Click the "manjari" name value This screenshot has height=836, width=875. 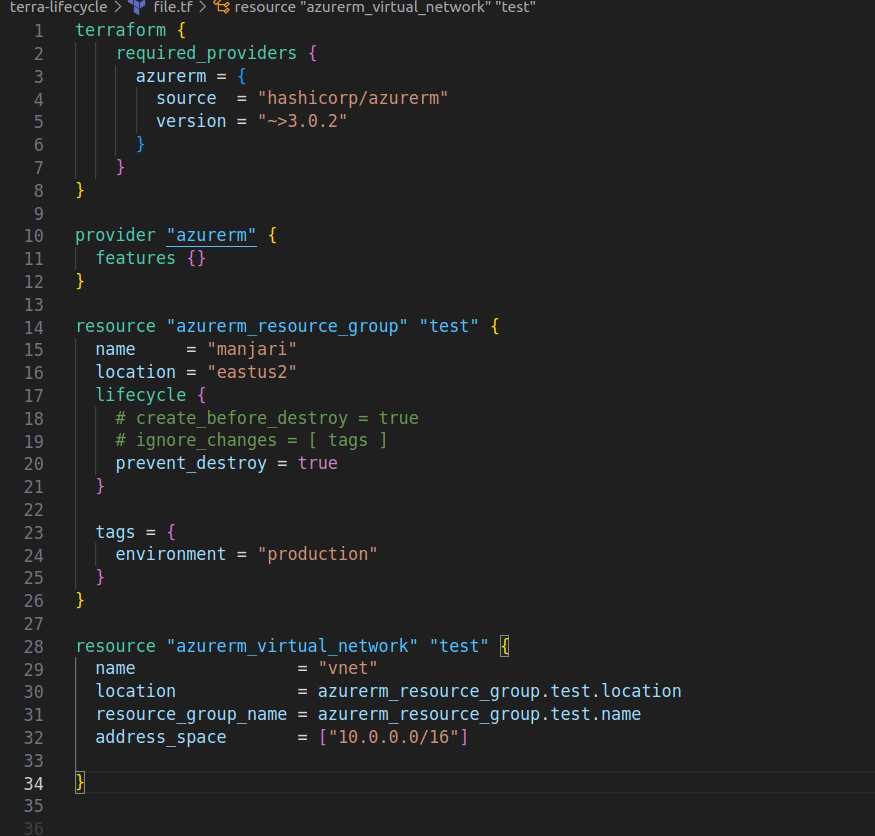pyautogui.click(x=252, y=349)
